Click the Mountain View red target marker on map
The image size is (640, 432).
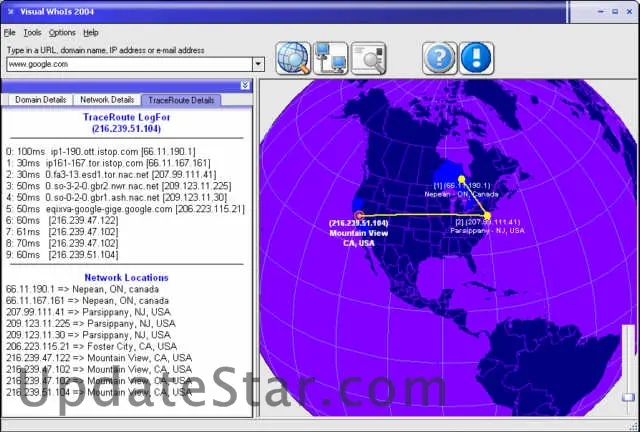pyautogui.click(x=359, y=215)
